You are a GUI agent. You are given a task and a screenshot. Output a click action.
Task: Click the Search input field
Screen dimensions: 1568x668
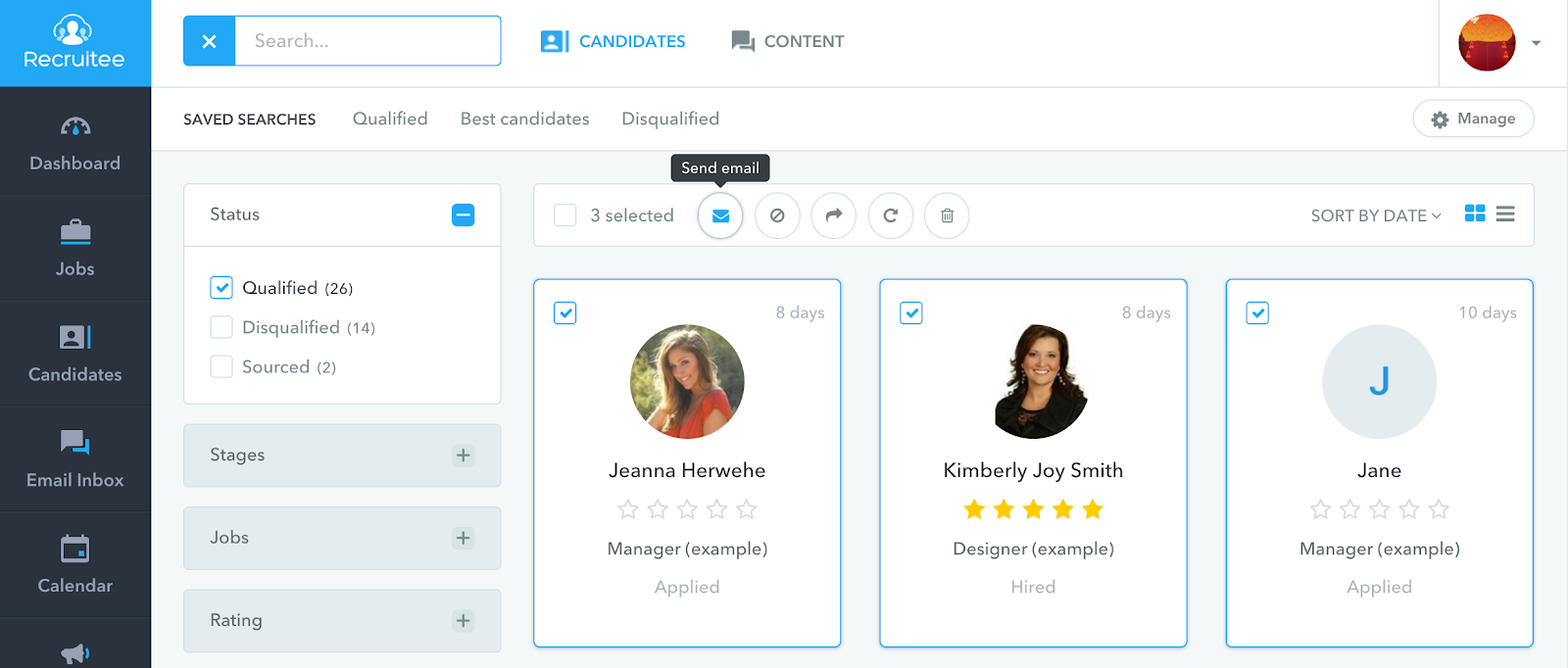coord(368,41)
